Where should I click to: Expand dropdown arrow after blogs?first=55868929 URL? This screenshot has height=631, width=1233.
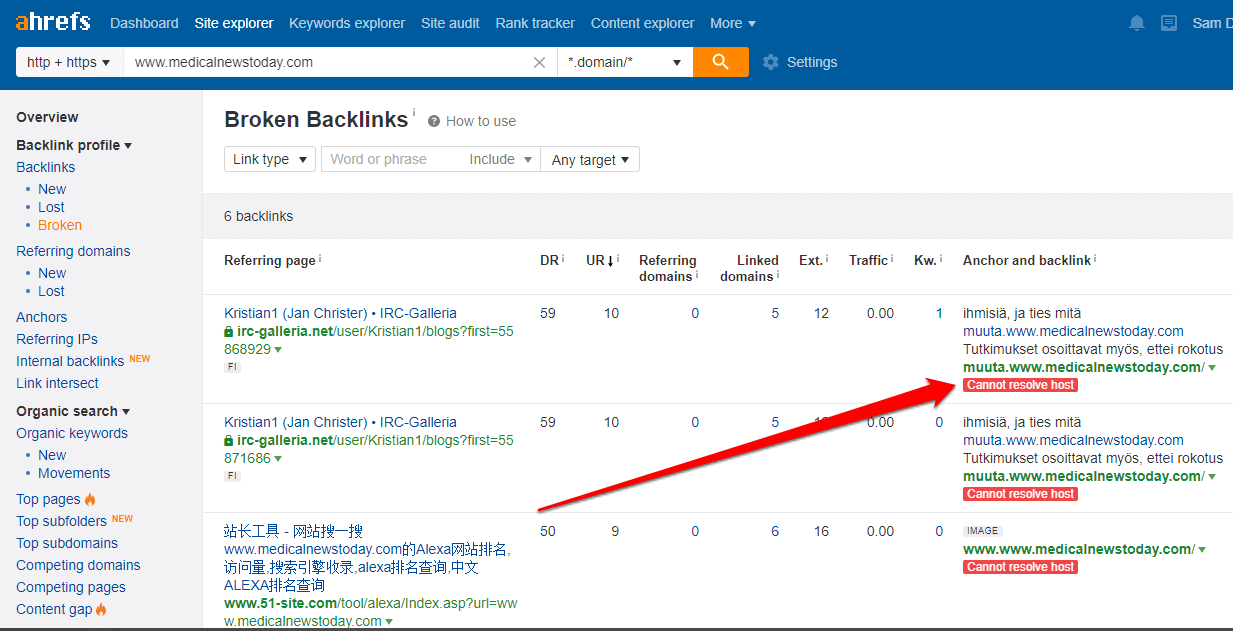(278, 349)
